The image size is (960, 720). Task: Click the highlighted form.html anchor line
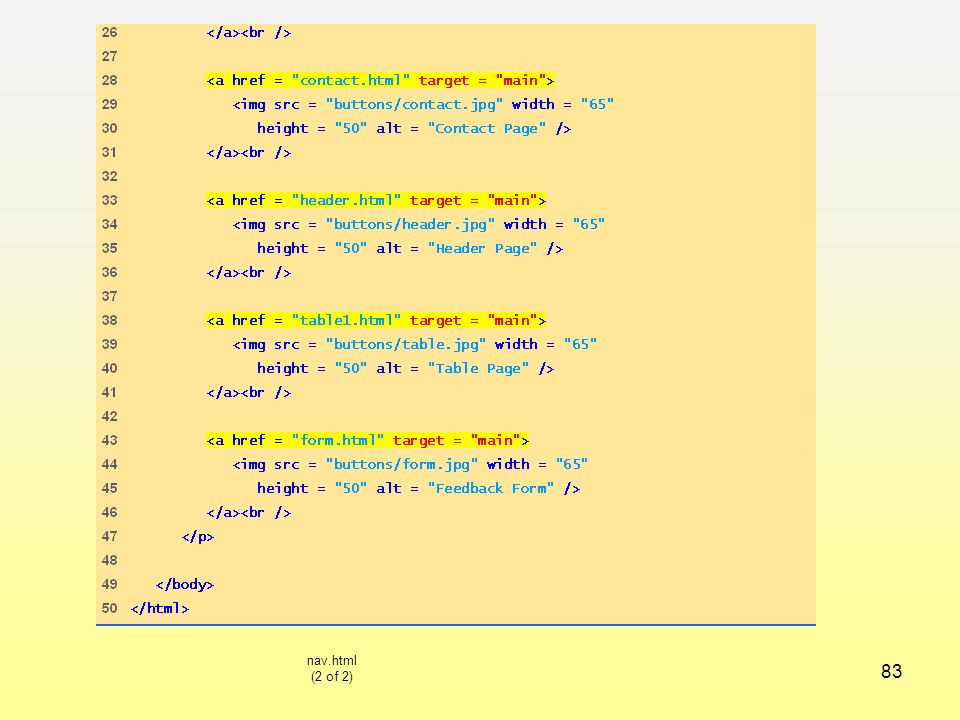click(367, 440)
